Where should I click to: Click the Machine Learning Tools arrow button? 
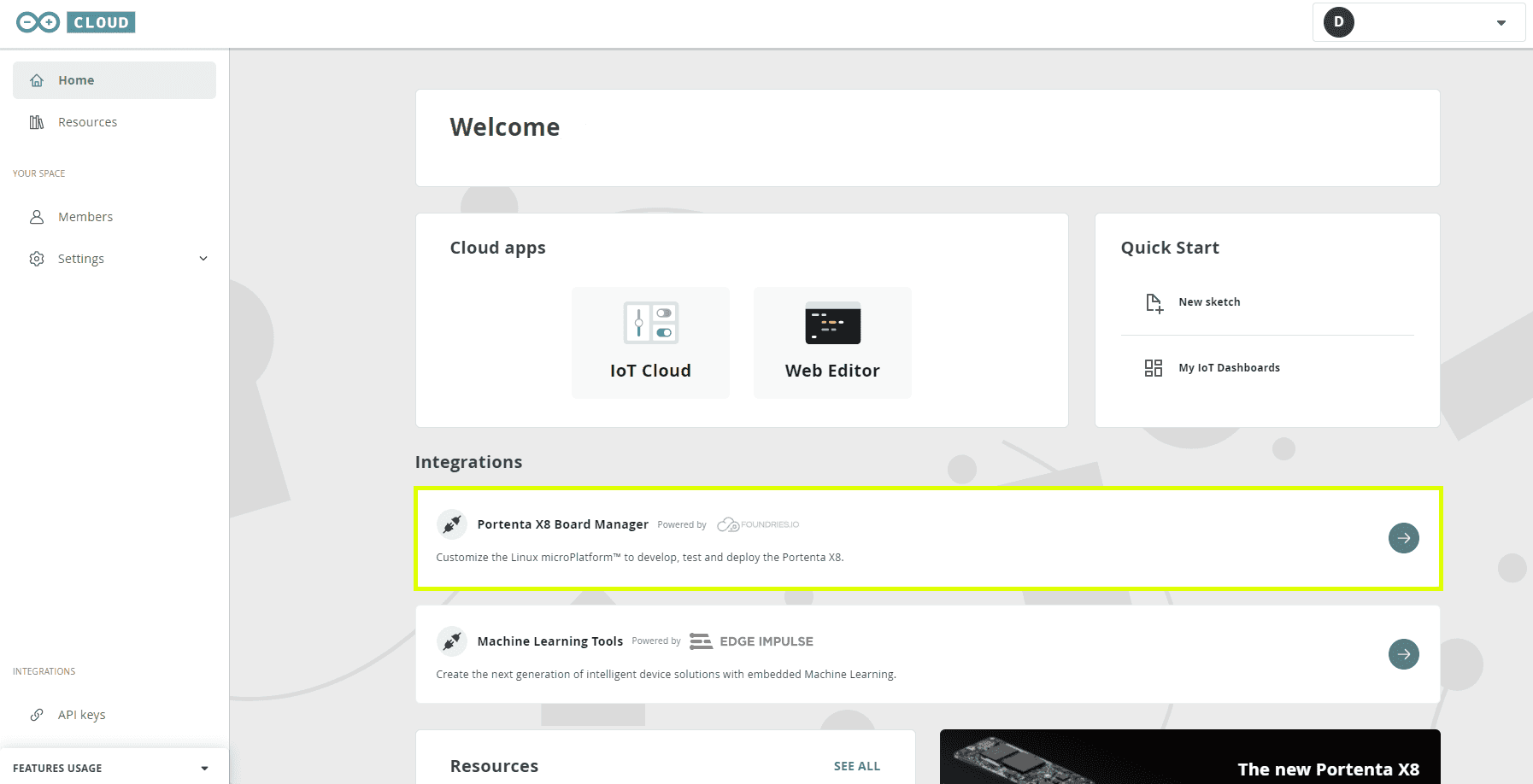(x=1403, y=654)
